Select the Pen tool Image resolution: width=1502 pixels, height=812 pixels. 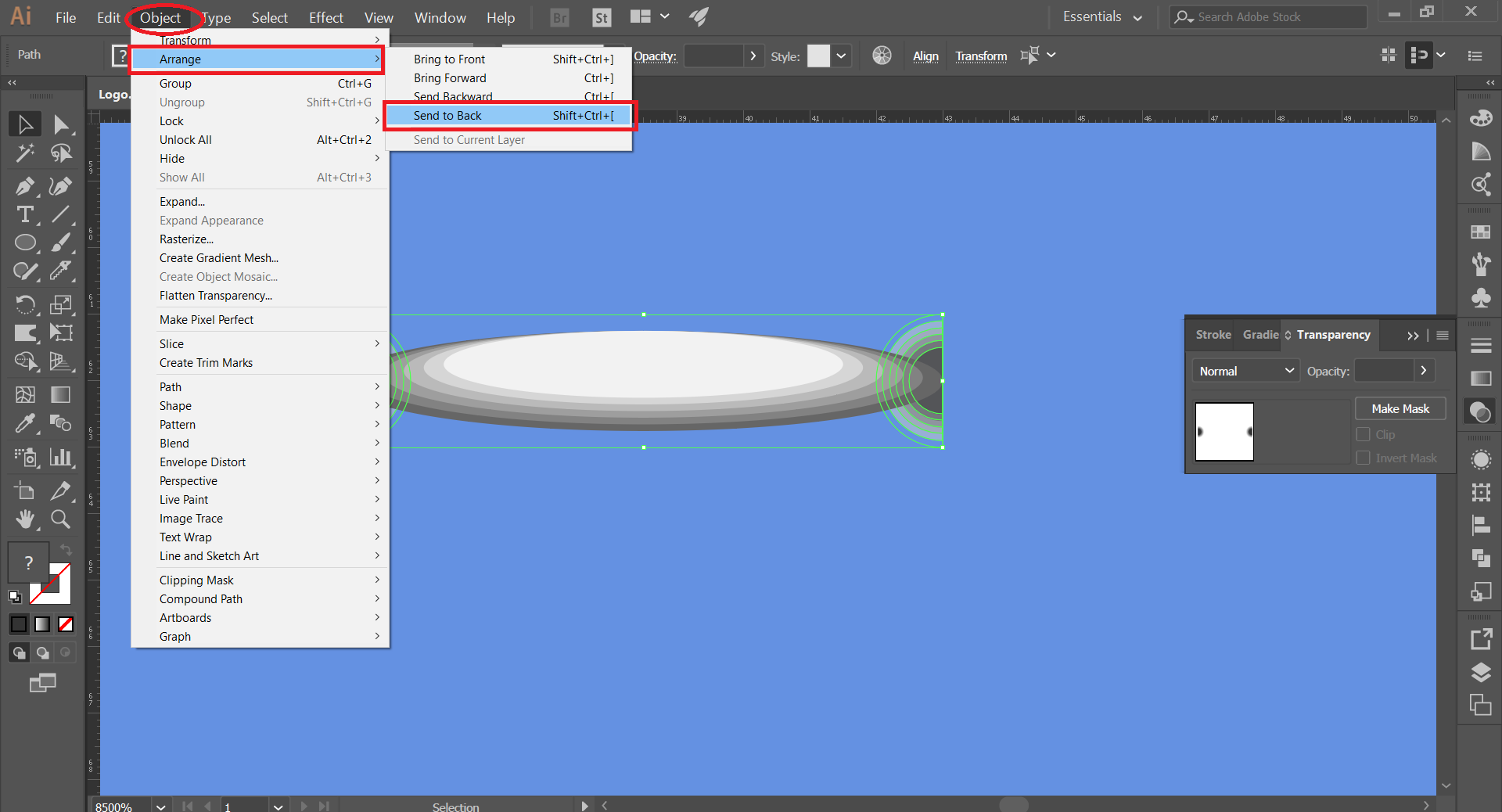coord(25,186)
